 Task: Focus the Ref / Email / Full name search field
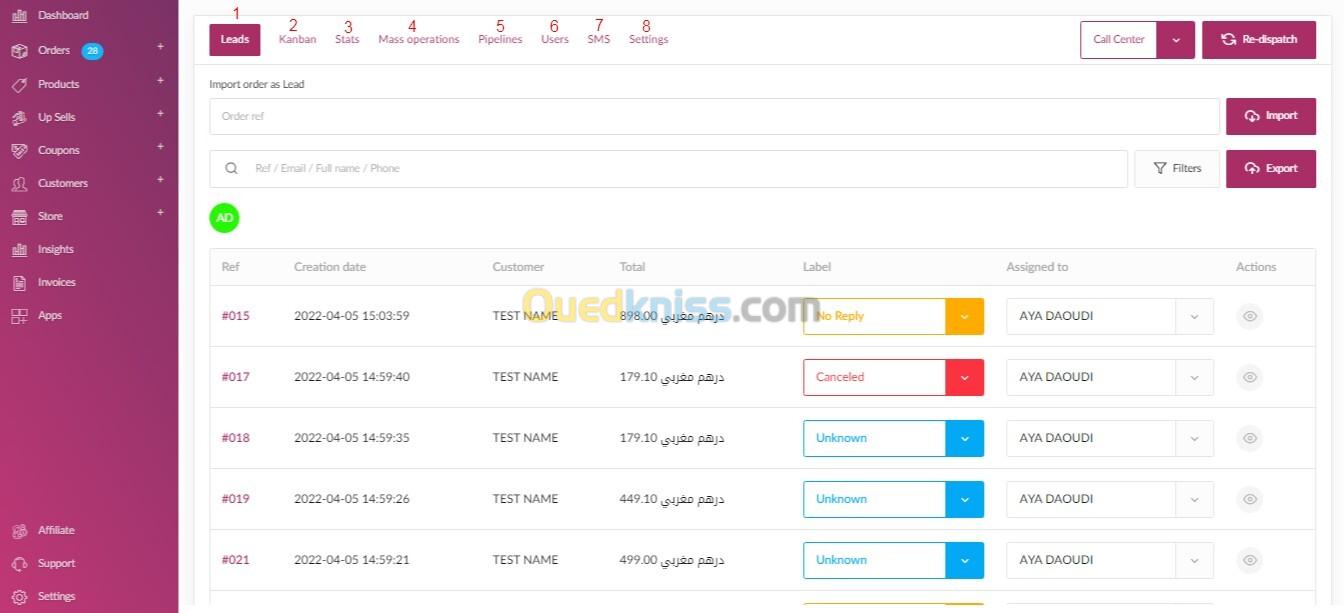(668, 169)
